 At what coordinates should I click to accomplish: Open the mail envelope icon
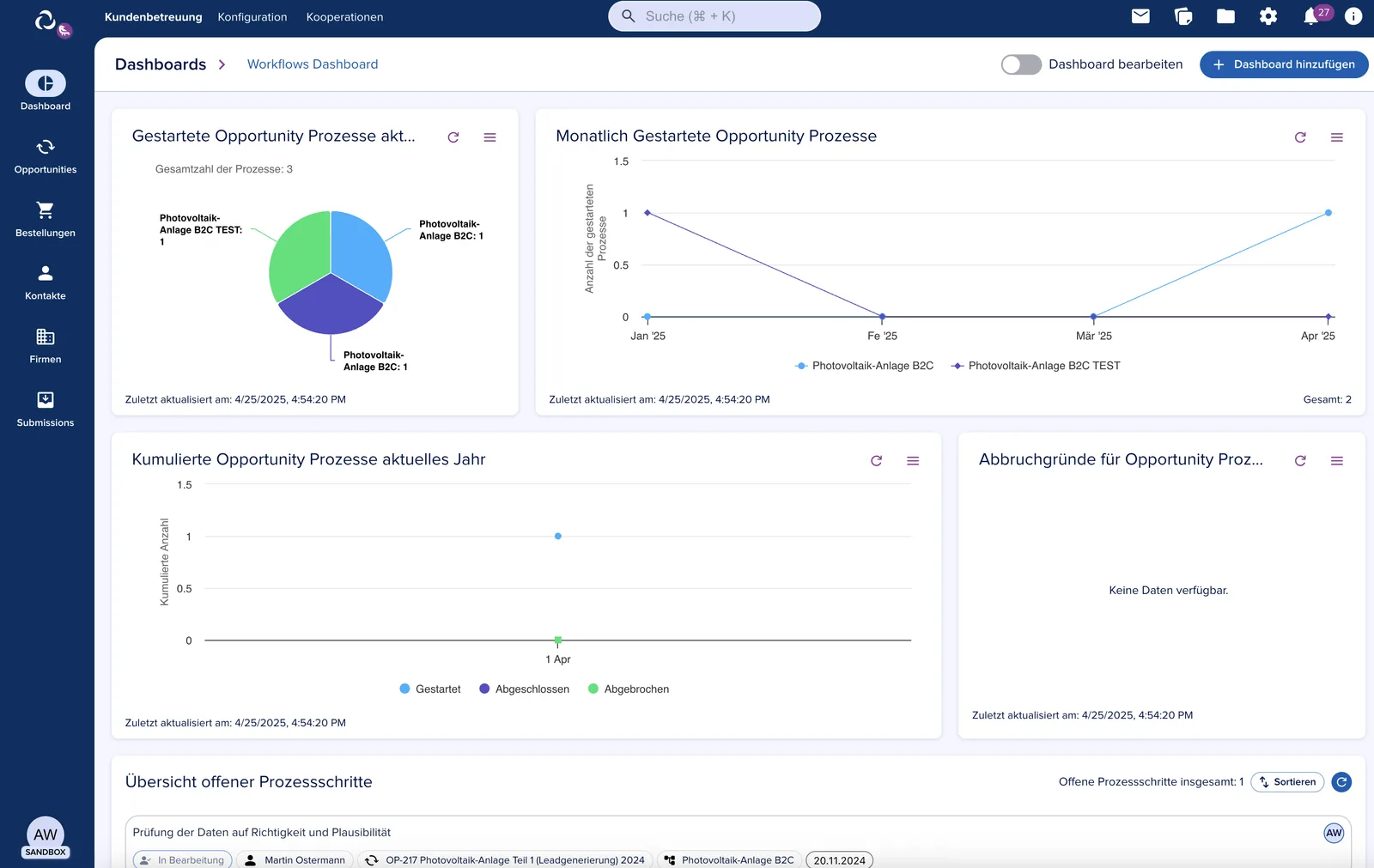[1140, 16]
